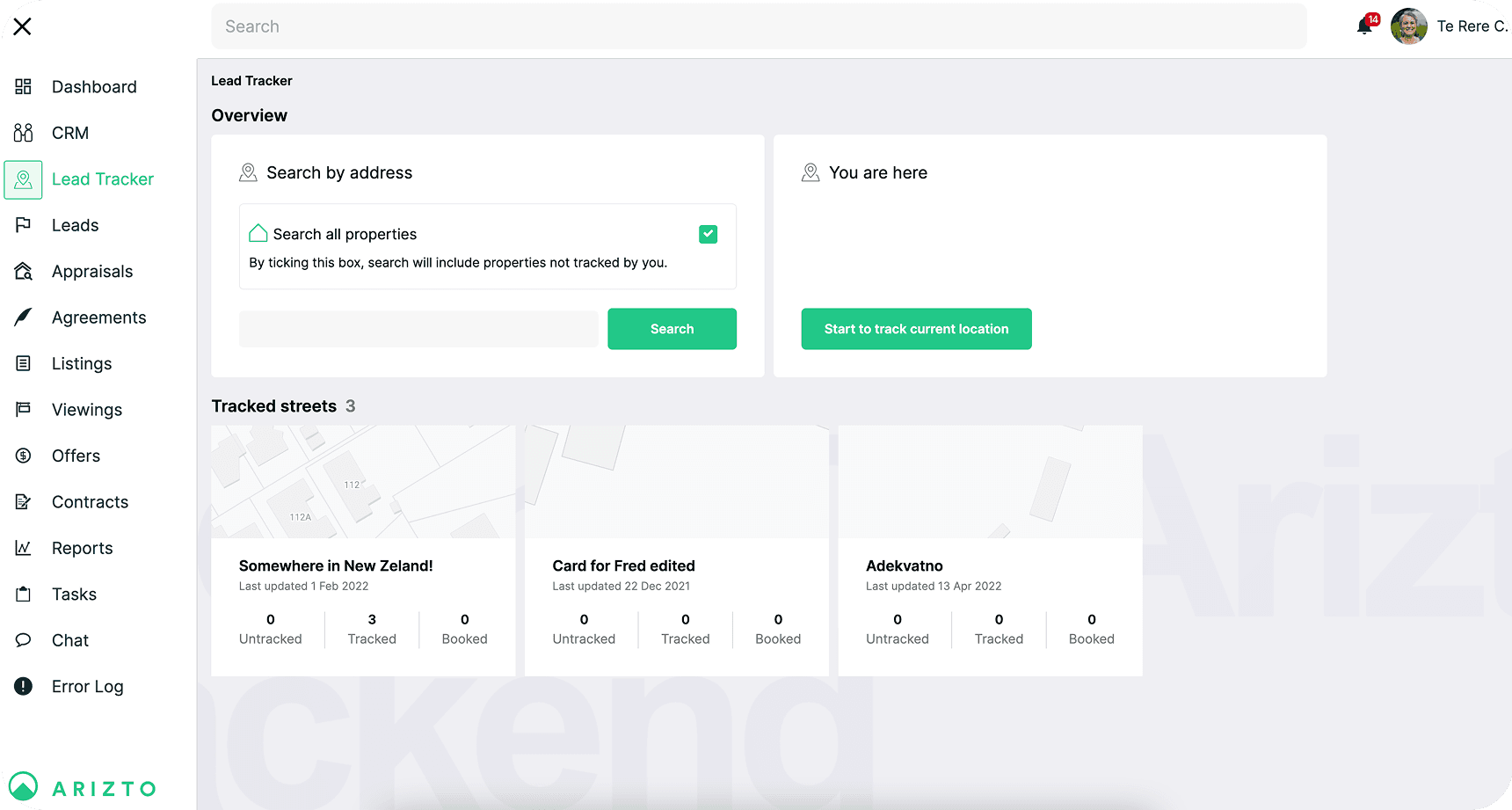Open the user profile avatar picture
The width and height of the screenshot is (1512, 810).
tap(1408, 26)
